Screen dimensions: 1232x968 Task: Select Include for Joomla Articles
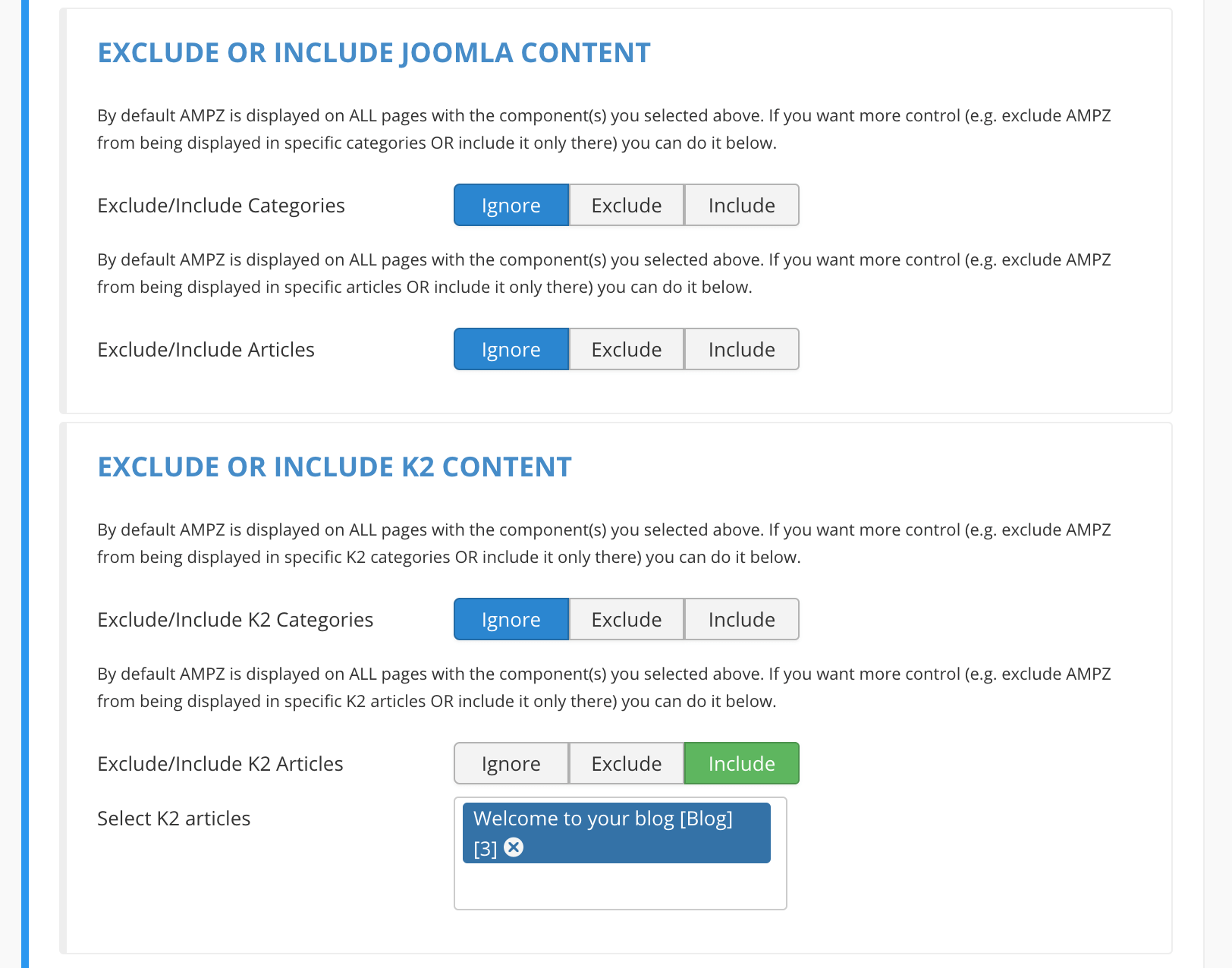tap(742, 349)
